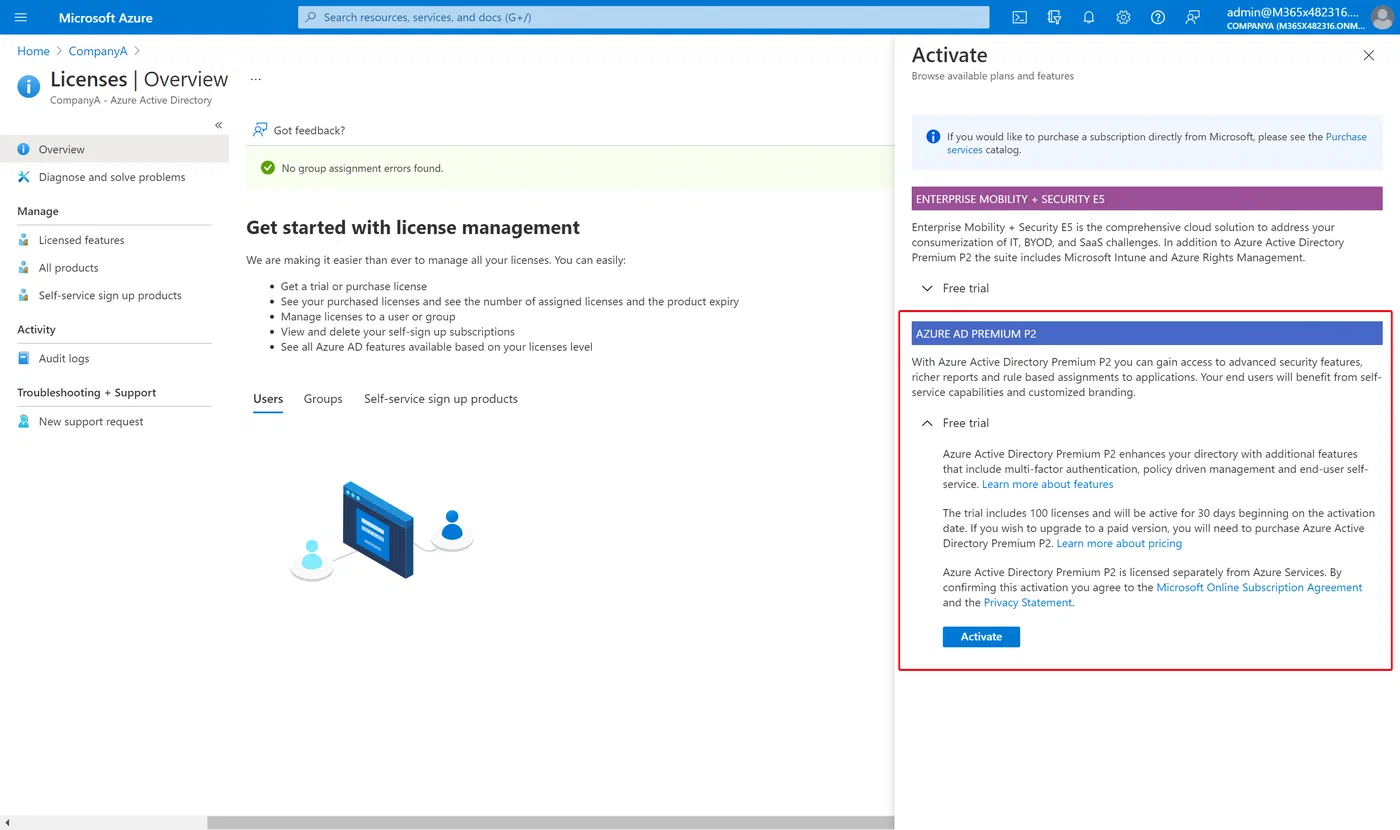This screenshot has width=1400, height=830.
Task: Click the license management illustration
Action: [x=382, y=530]
